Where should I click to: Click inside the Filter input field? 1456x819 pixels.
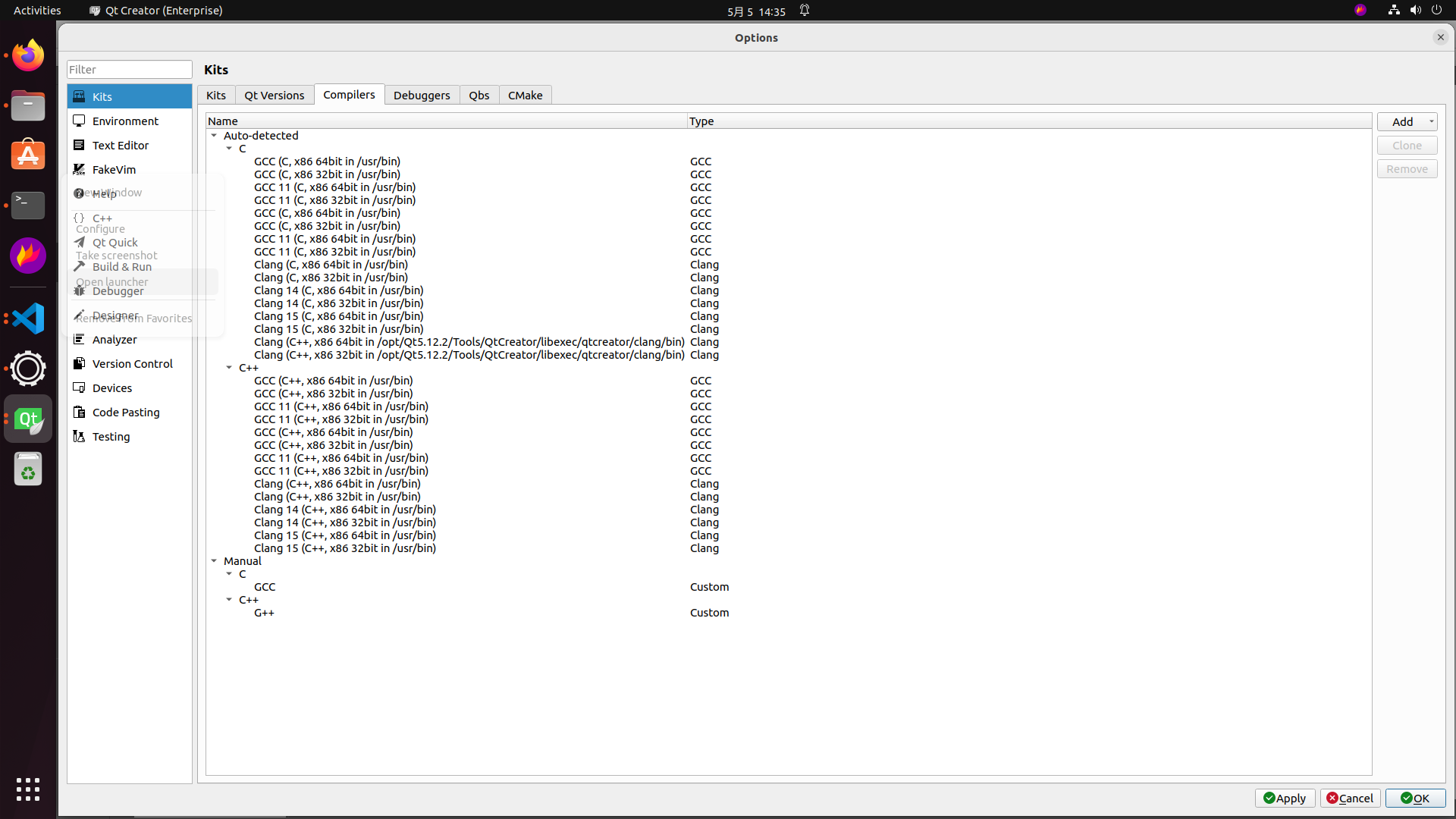129,69
